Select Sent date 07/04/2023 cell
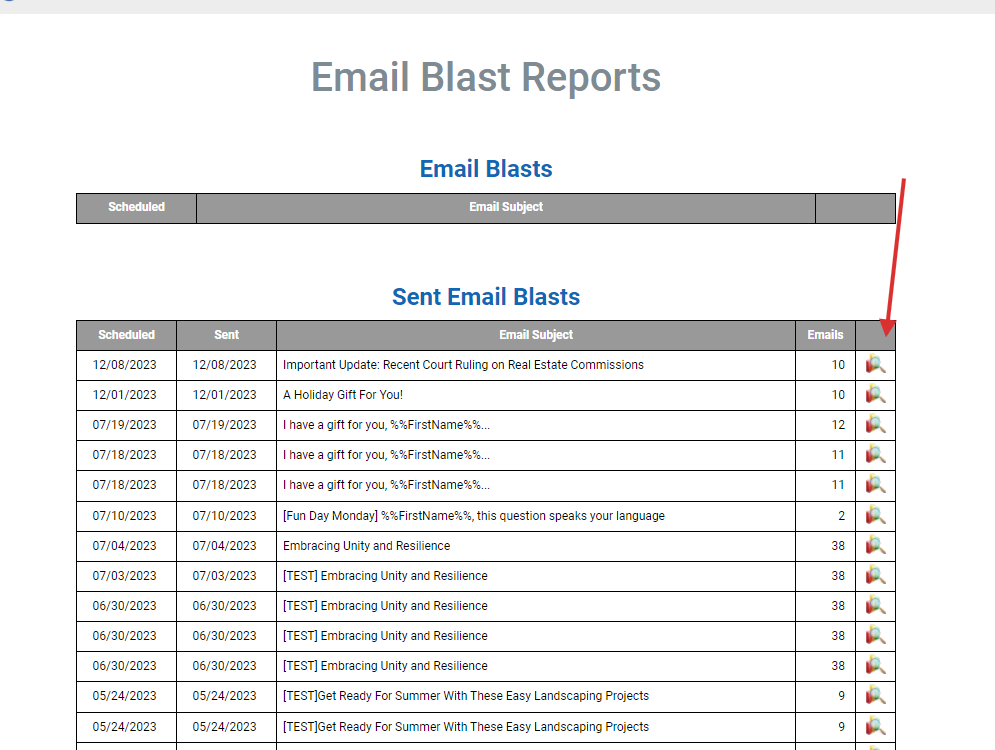The width and height of the screenshot is (995, 750). (225, 546)
